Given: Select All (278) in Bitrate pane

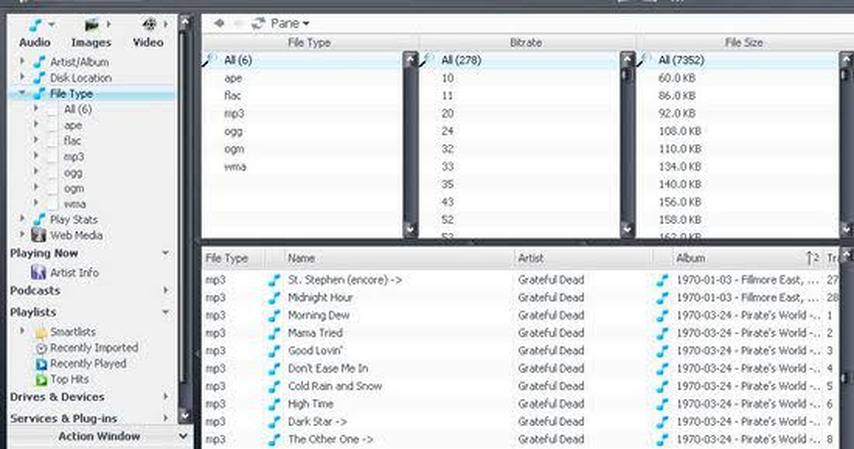Looking at the screenshot, I should tap(461, 60).
